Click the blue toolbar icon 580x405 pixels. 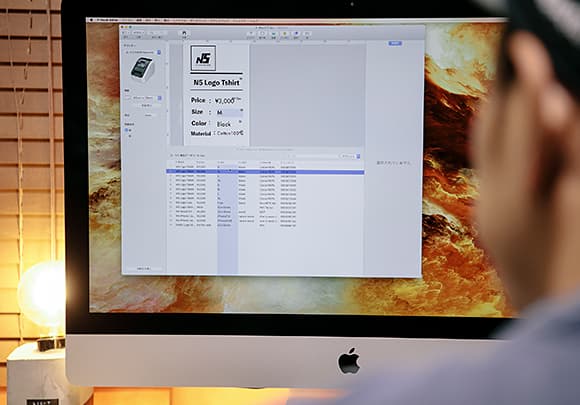(x=296, y=34)
